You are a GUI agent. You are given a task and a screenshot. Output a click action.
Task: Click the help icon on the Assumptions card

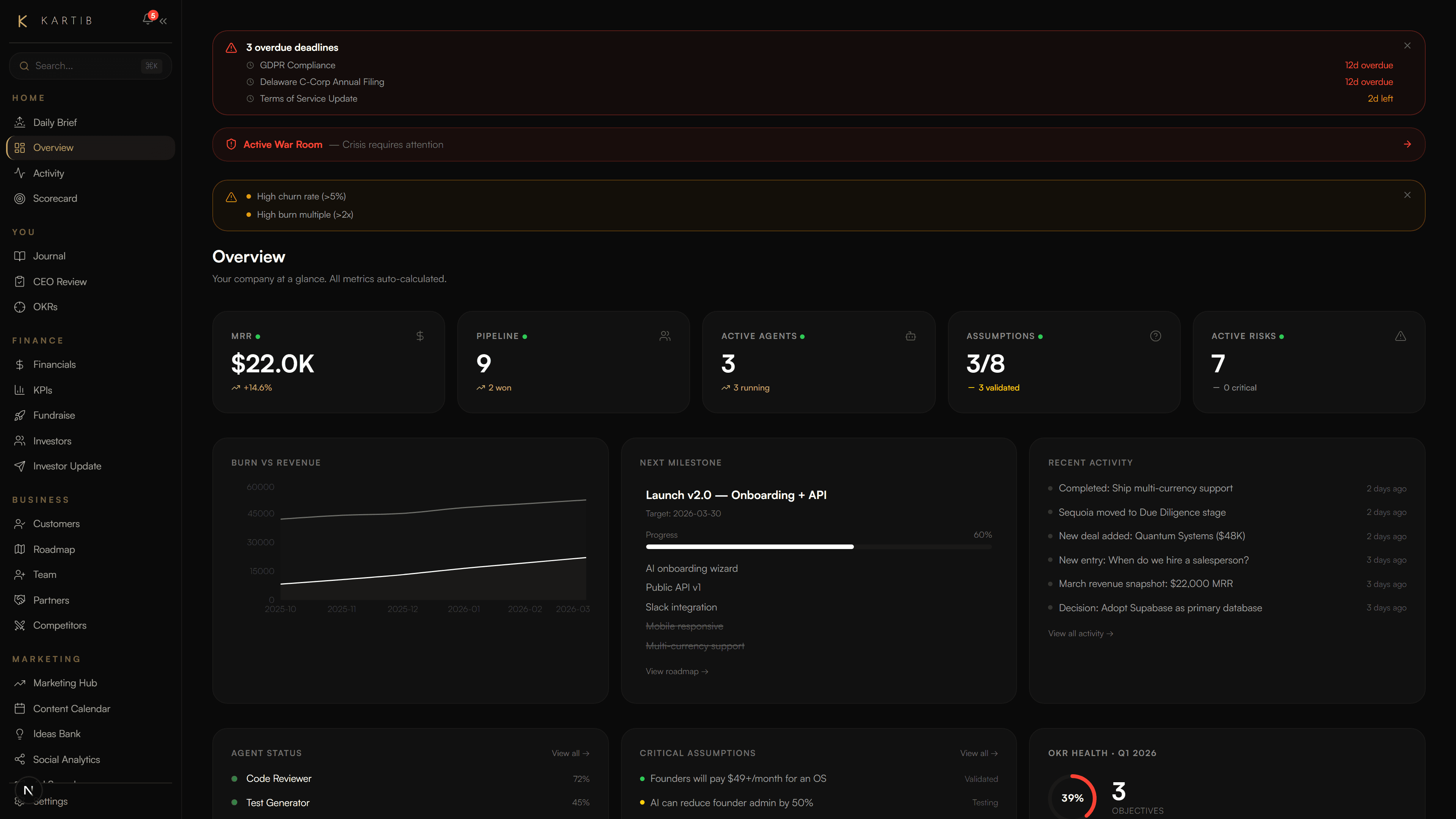tap(1155, 336)
